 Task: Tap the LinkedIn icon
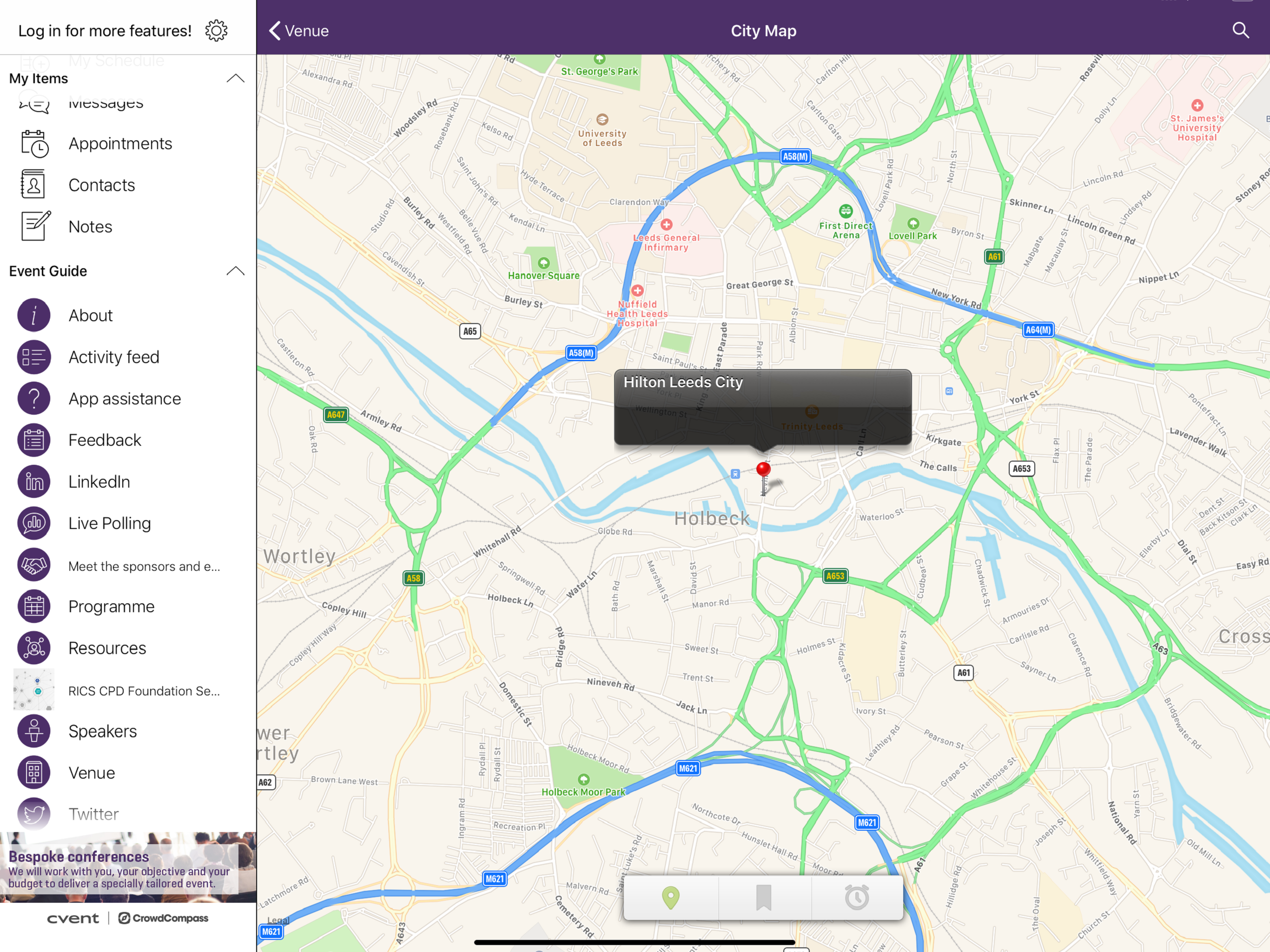[x=34, y=482]
